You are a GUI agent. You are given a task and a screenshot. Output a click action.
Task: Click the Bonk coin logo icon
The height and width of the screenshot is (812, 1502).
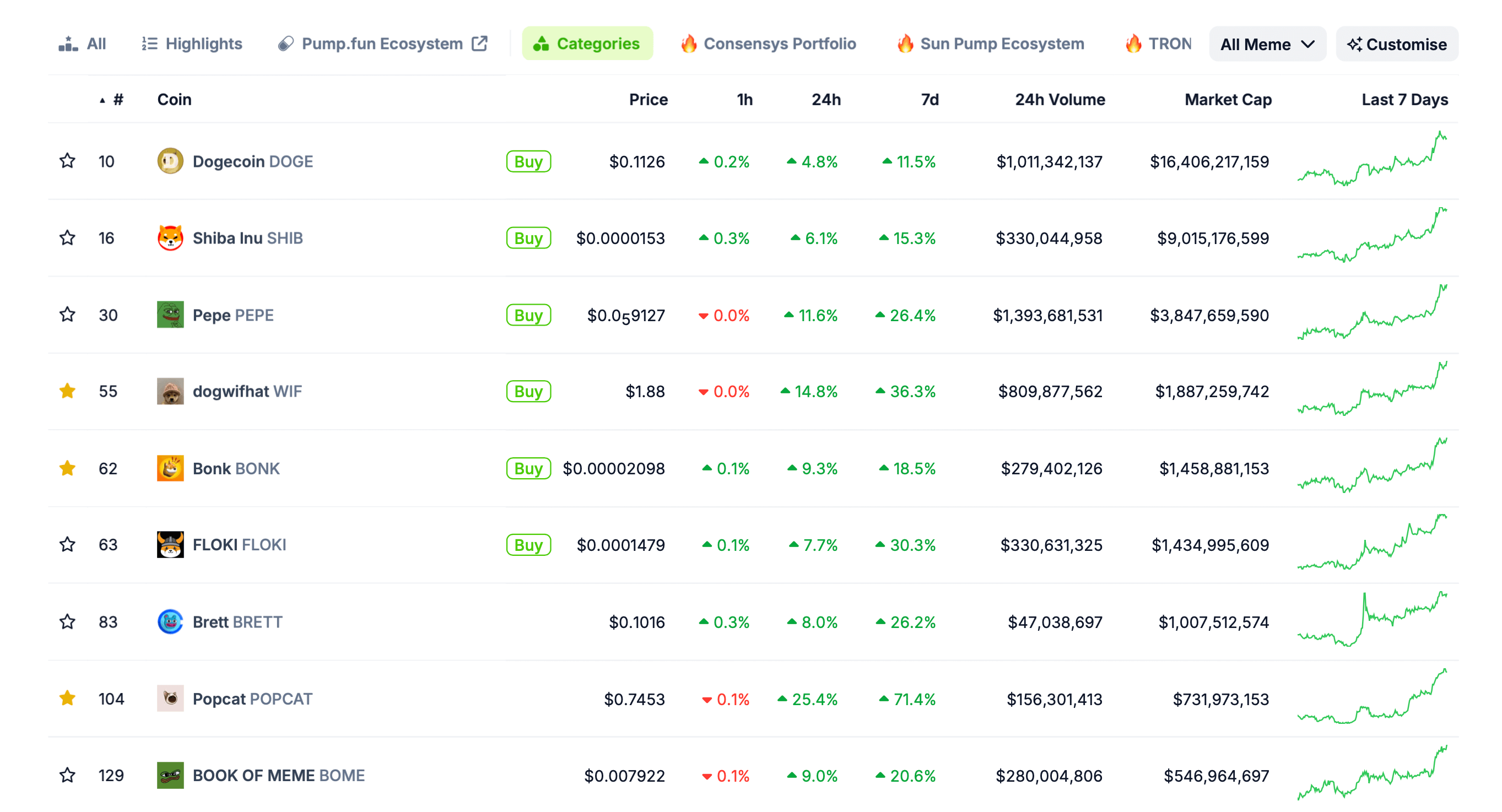(170, 468)
